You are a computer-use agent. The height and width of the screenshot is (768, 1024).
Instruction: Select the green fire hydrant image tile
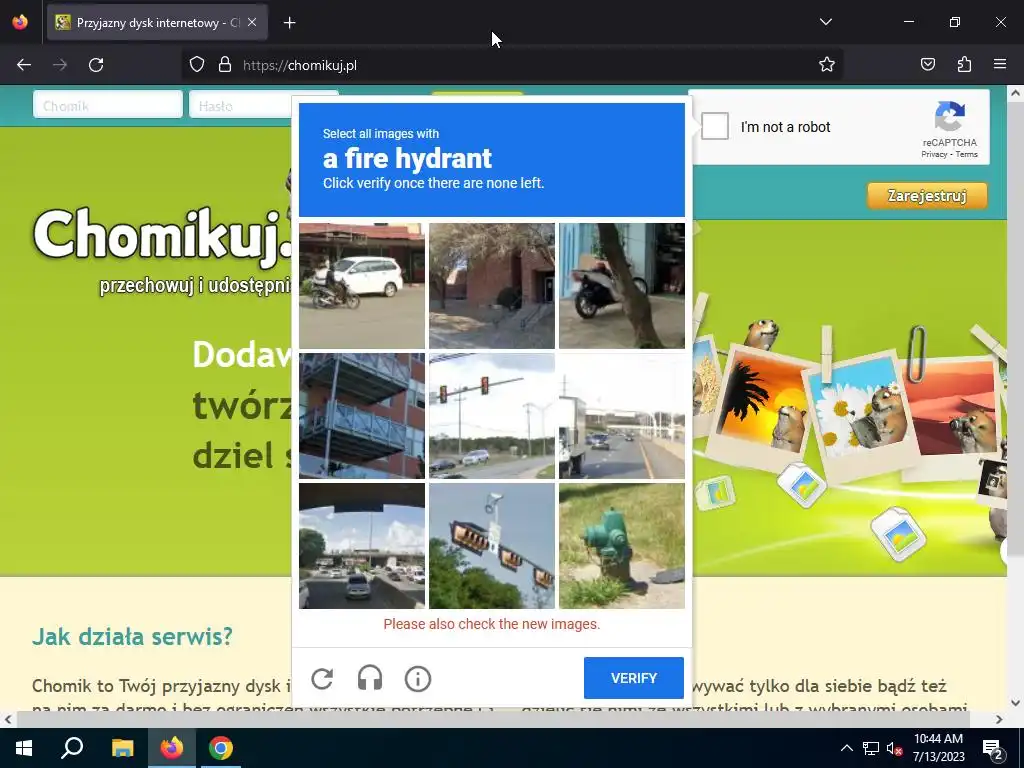(x=622, y=546)
